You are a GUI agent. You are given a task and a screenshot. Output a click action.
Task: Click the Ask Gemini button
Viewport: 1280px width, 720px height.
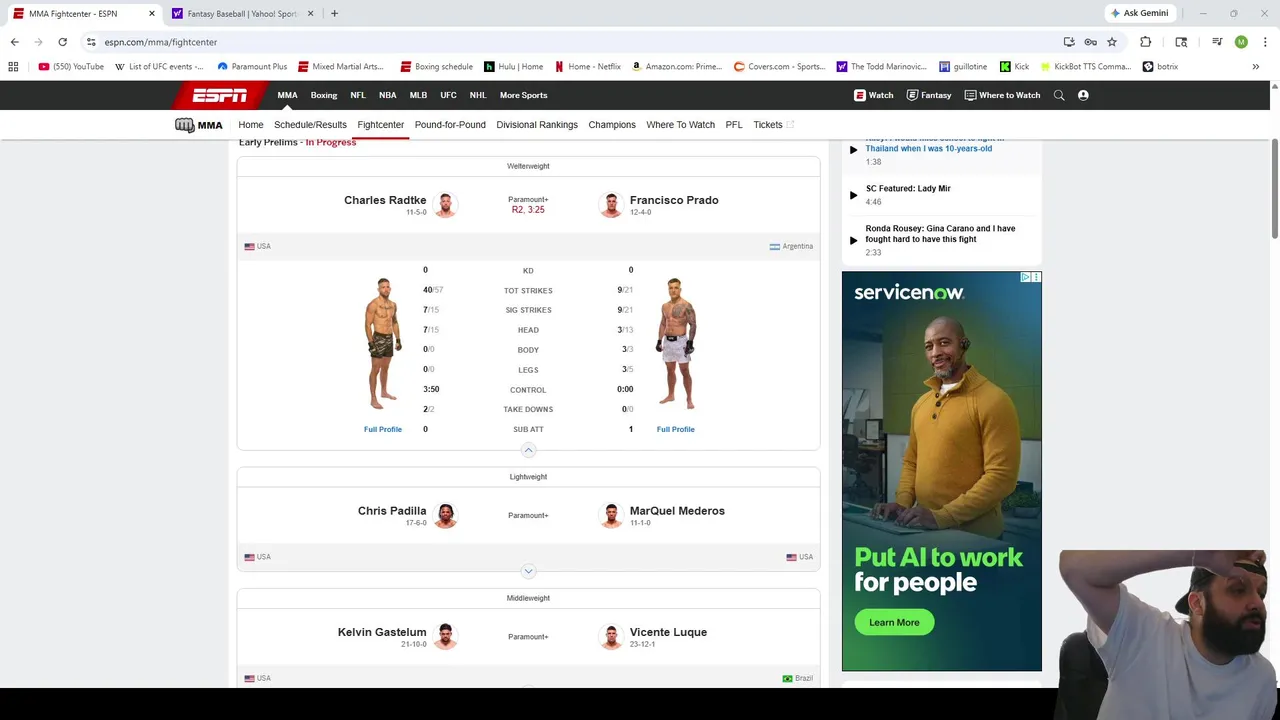pos(1139,13)
